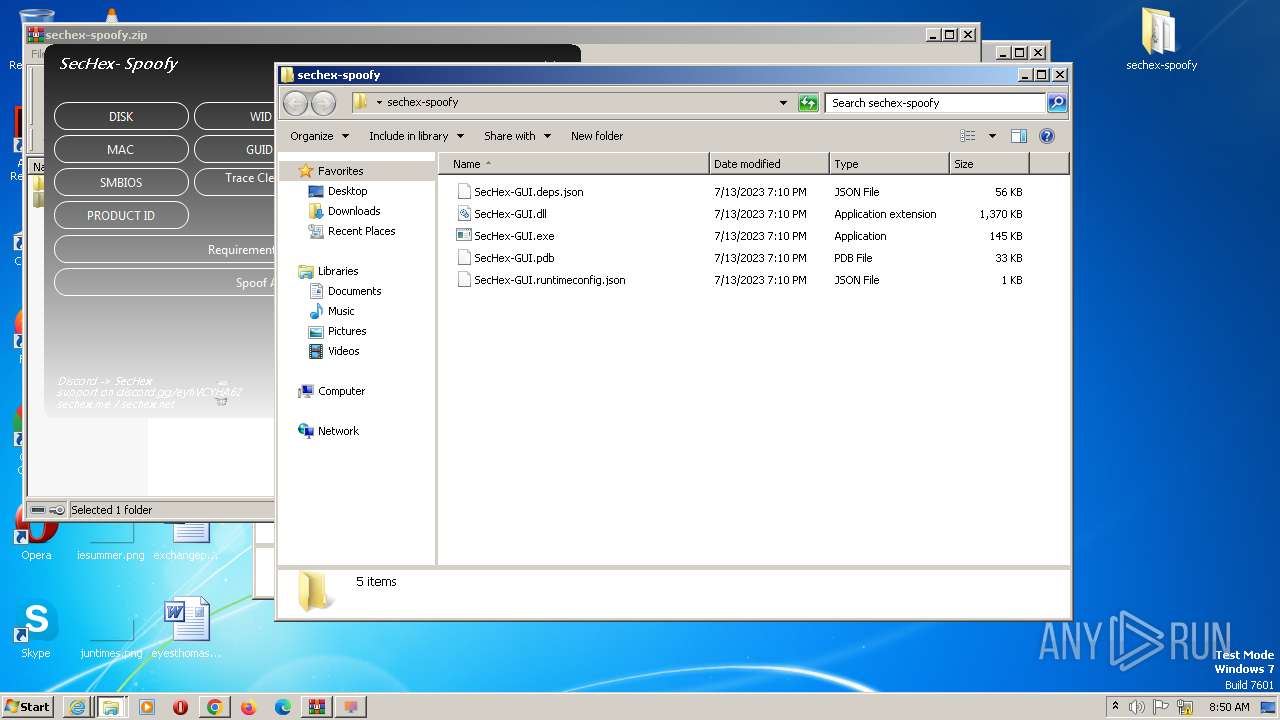The width and height of the screenshot is (1280, 720).
Task: Click the SMBIOS button in SecHex-Spoofy
Action: [x=121, y=182]
